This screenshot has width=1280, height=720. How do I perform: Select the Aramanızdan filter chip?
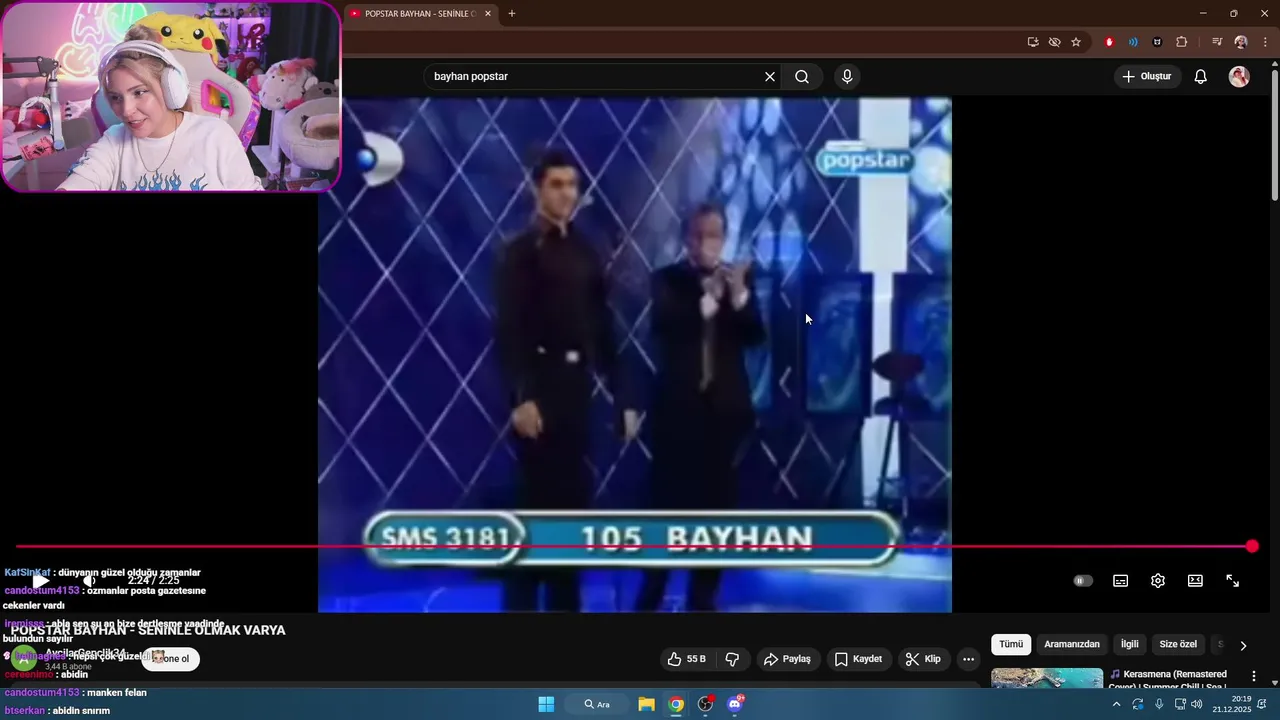1072,645
